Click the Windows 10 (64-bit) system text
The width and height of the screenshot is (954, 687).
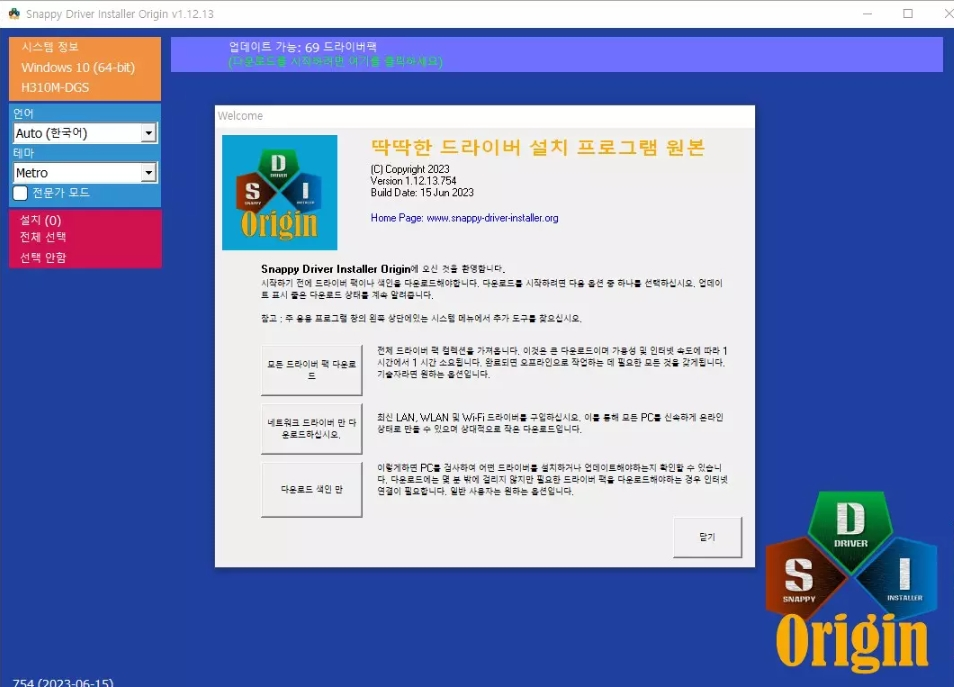pos(78,68)
